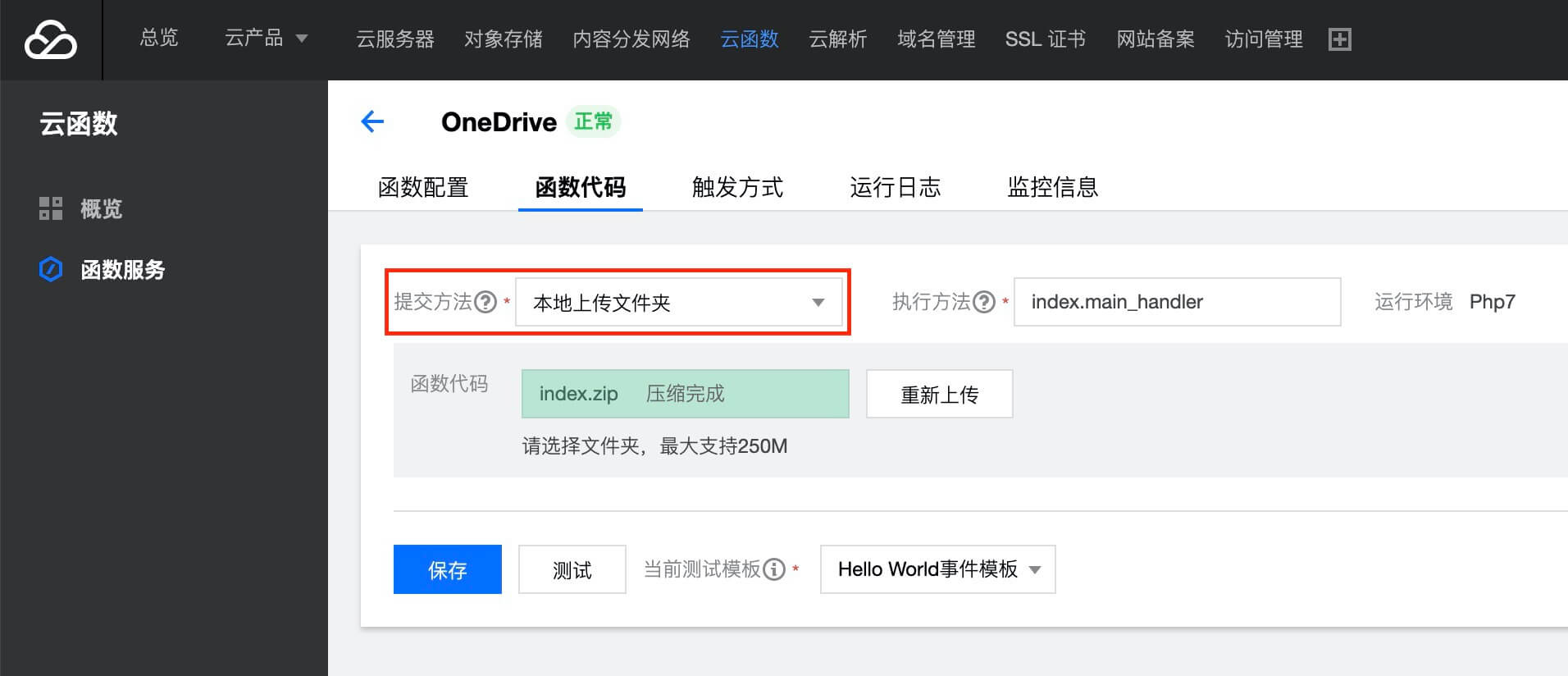Click the 重新上传 button
Viewport: 1568px width, 676px height.
point(939,395)
